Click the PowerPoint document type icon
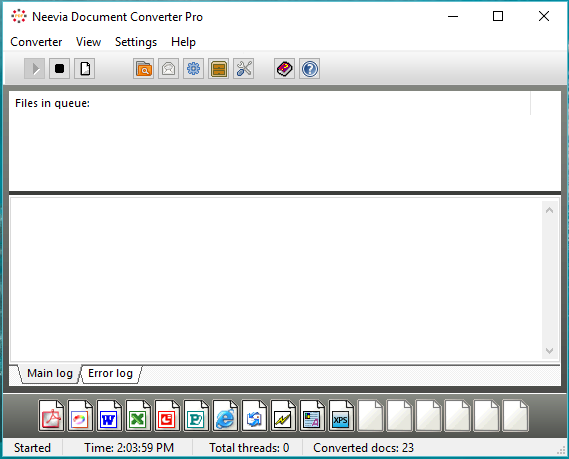 coord(167,415)
